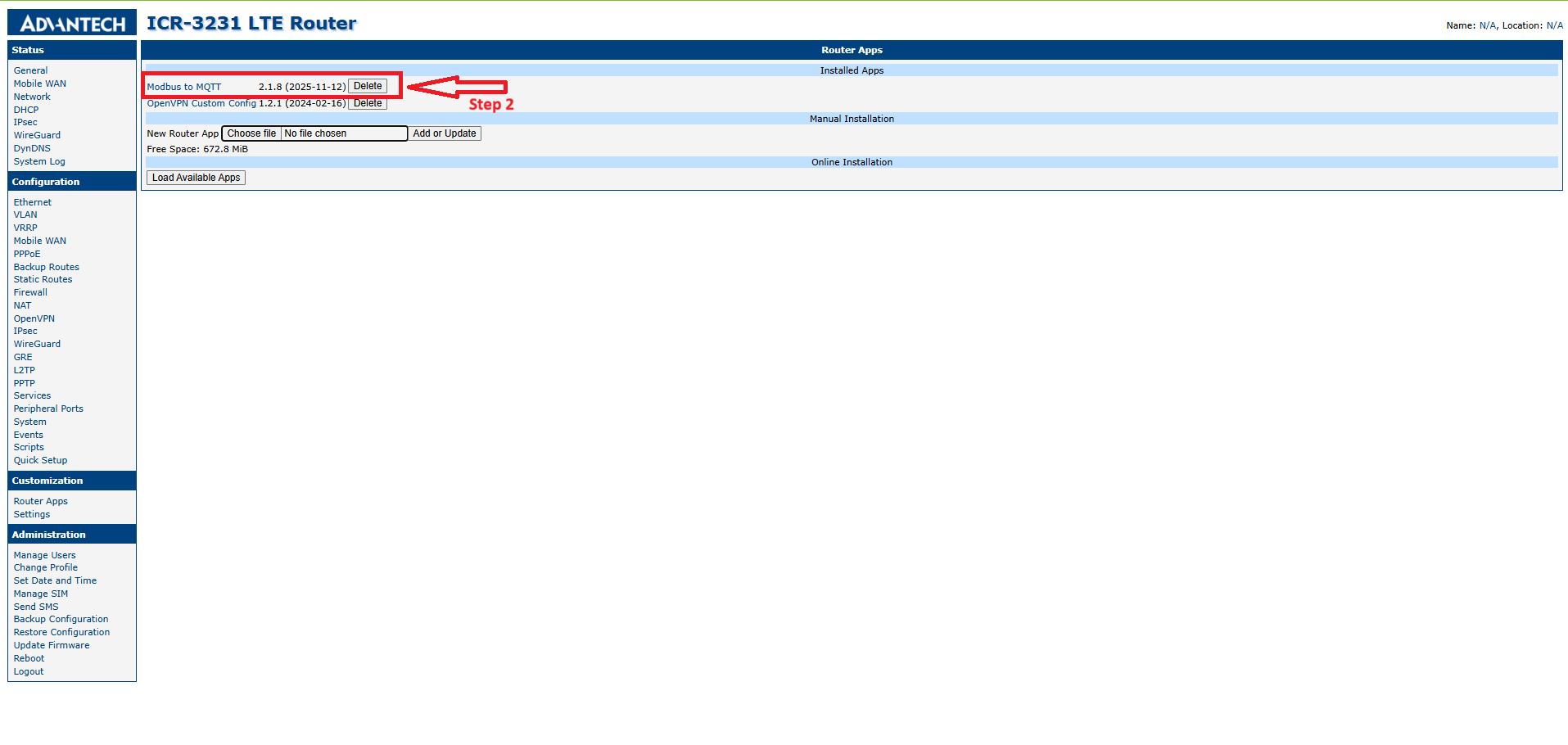Viewport: 1568px width, 745px height.
Task: Open System Log in the sidebar
Action: (x=39, y=161)
